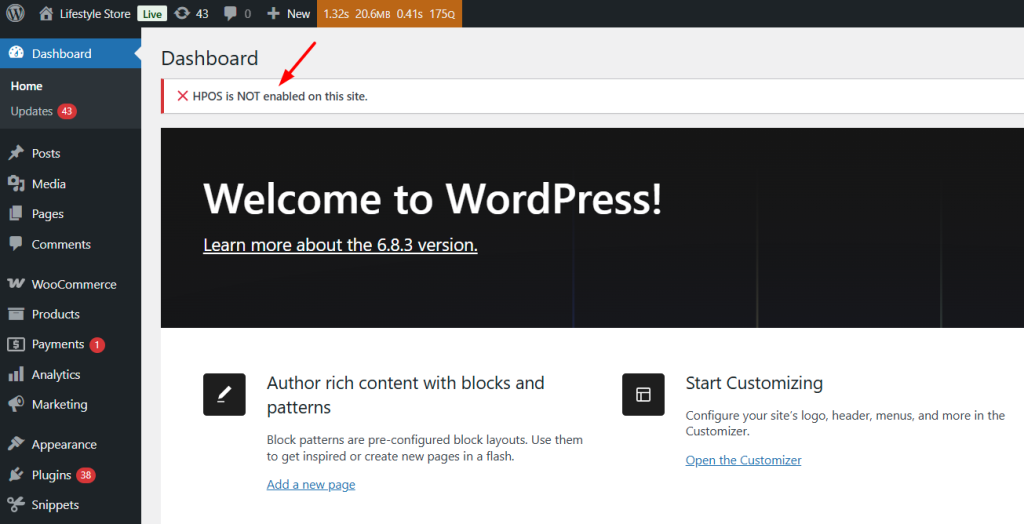Click the red 1 badge on Payments

97,344
